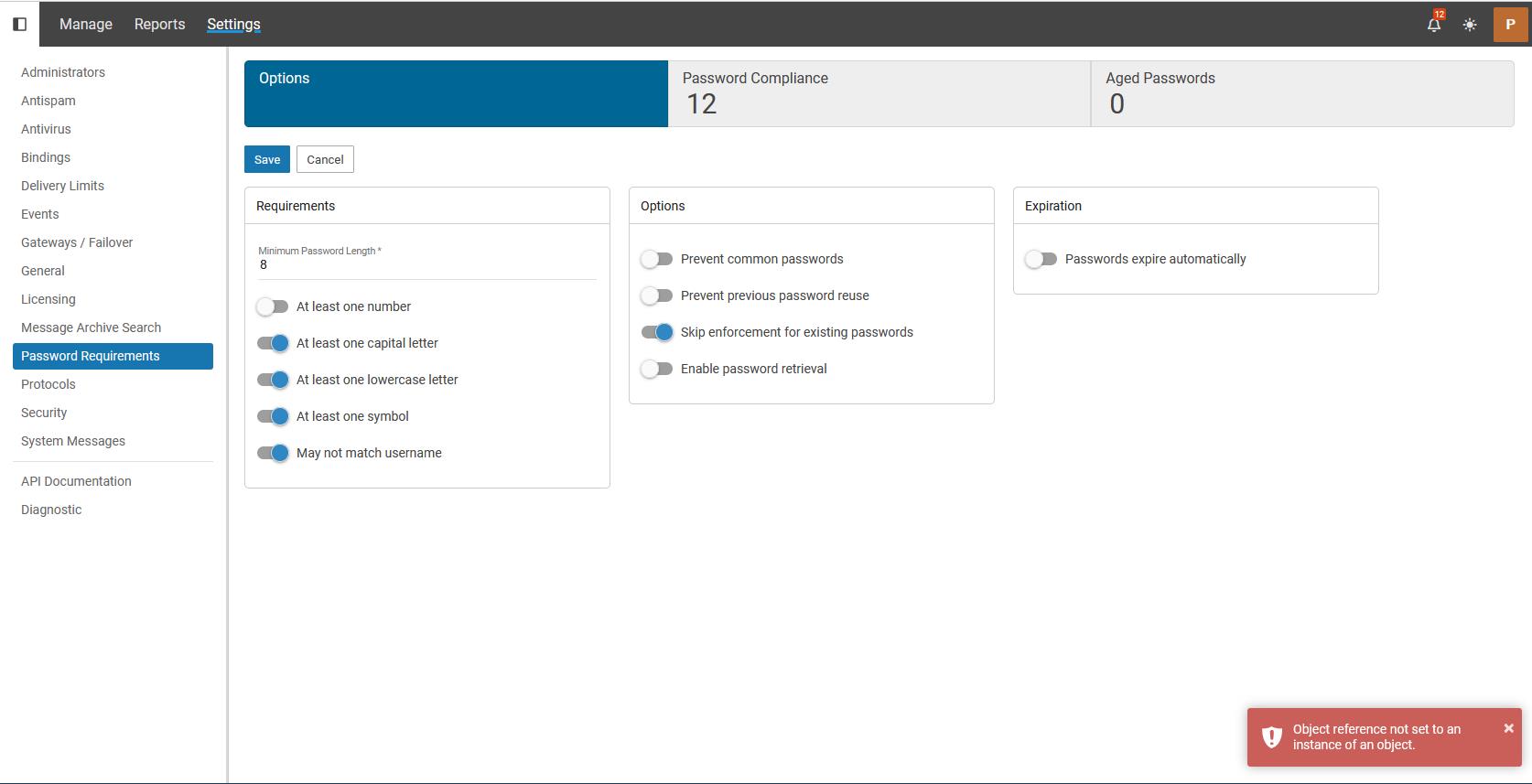Viewport: 1532px width, 784px height.
Task: Toggle Enable password retrieval switch
Action: [x=657, y=369]
